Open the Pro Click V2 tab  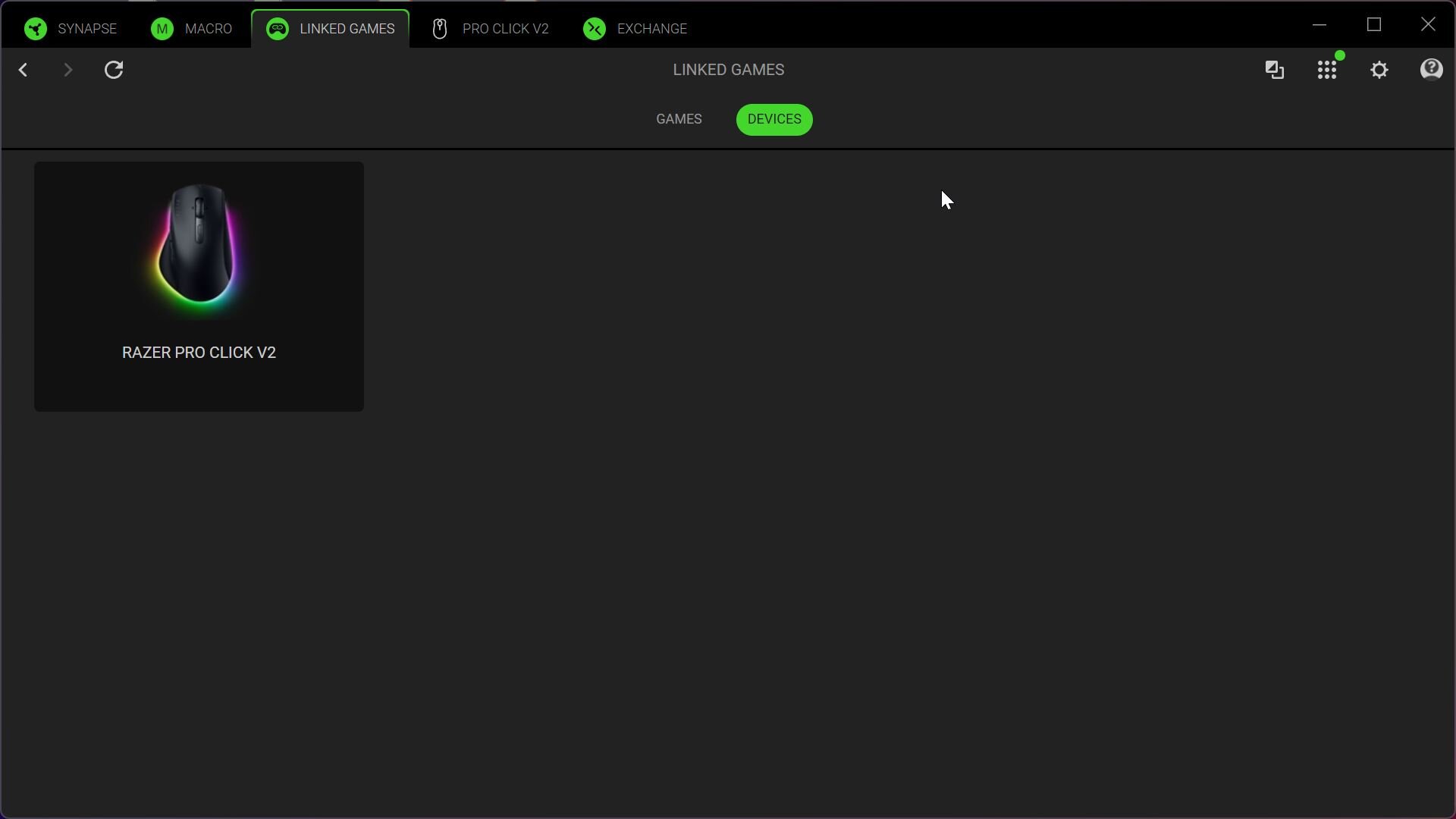click(x=490, y=29)
